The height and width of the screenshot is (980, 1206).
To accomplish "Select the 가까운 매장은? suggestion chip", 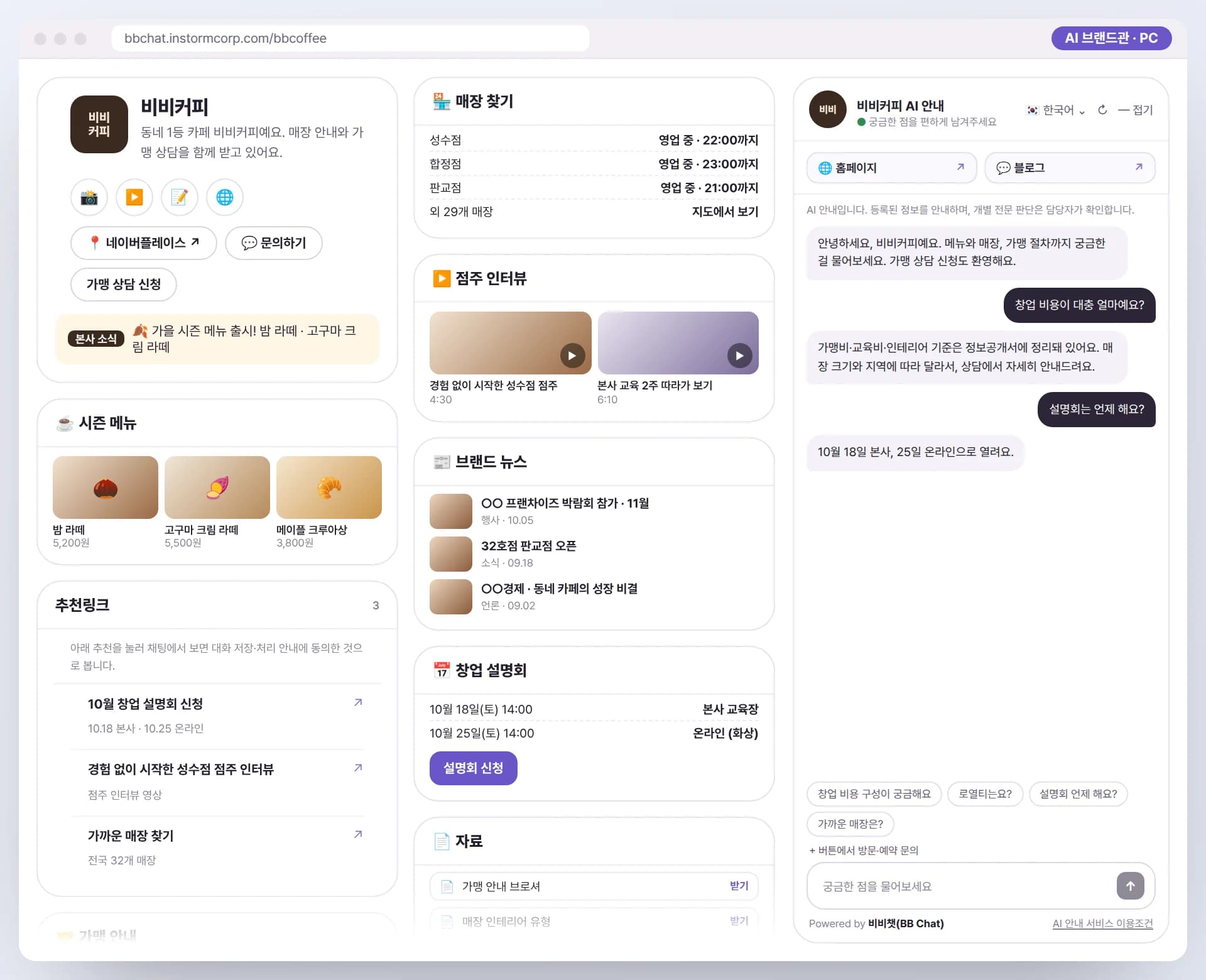I will click(x=850, y=824).
